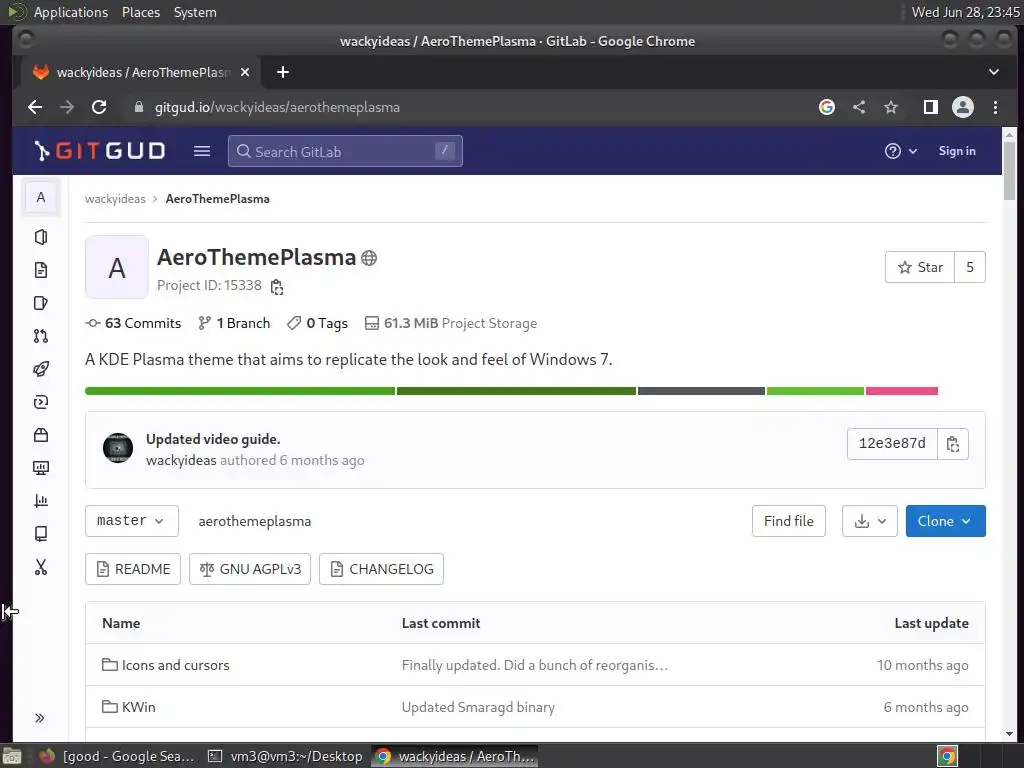Click the pink language bar segment
Screen dimensions: 1024x768
click(902, 391)
